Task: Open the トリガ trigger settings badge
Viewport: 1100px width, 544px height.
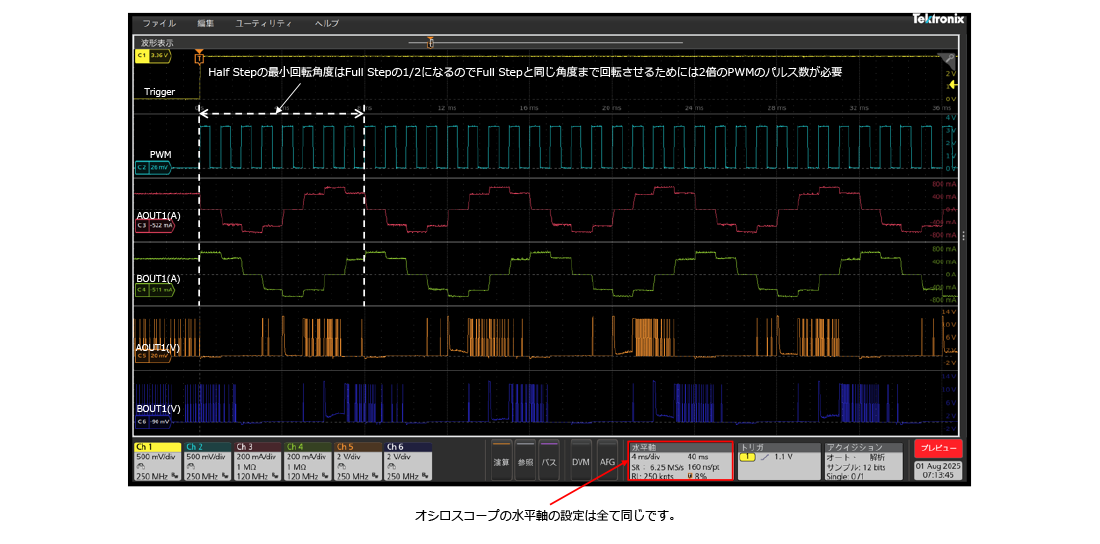Action: pos(776,462)
